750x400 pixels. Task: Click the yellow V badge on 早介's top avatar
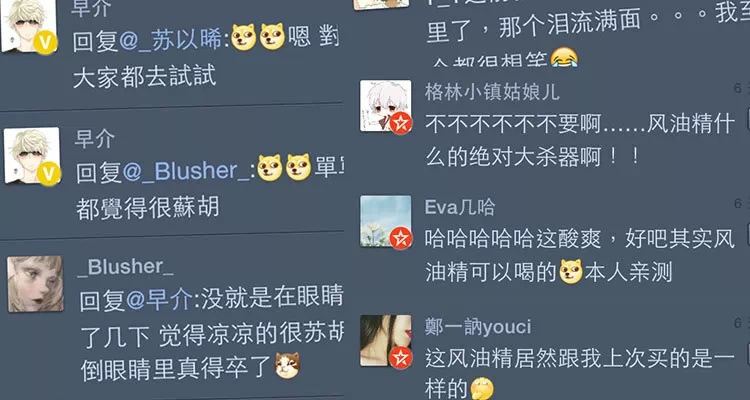click(45, 43)
